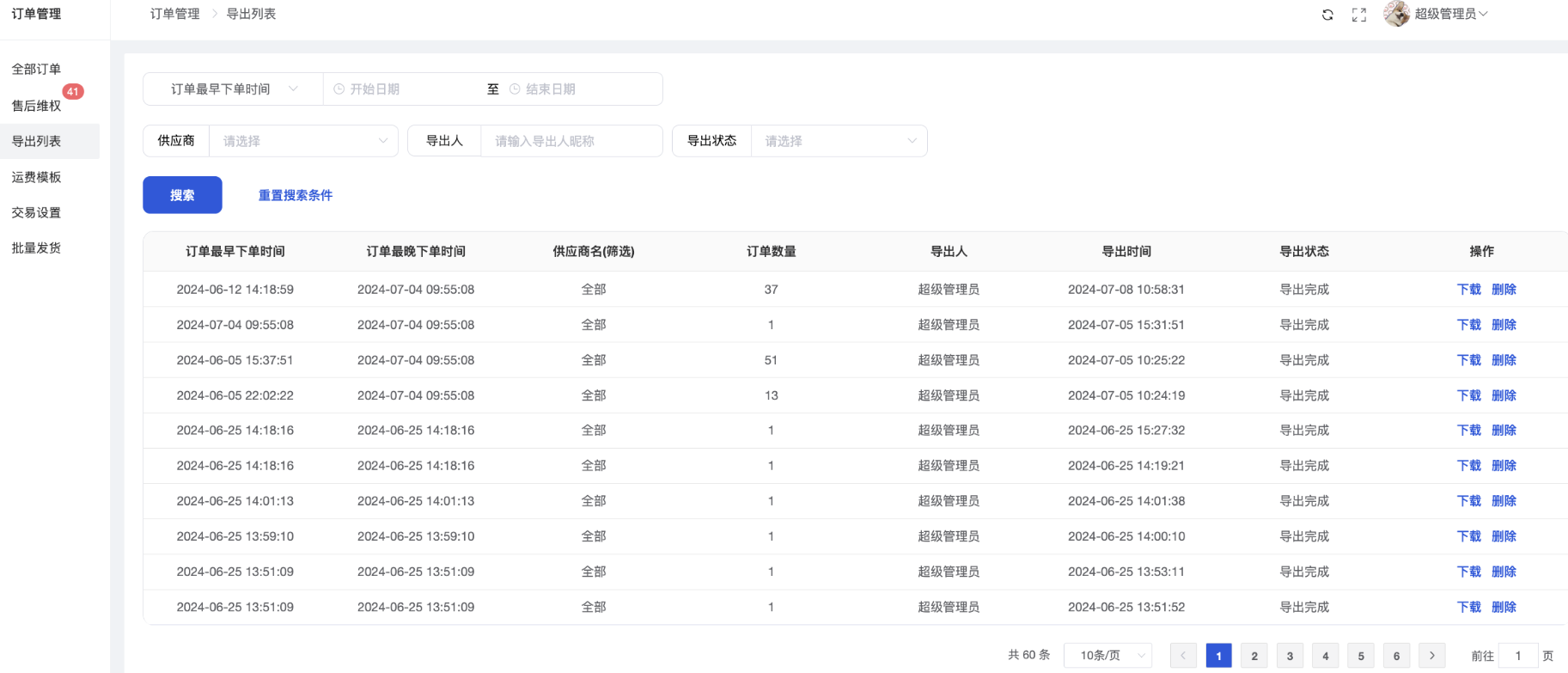
Task: Go to next page using arrow
Action: pyautogui.click(x=1431, y=656)
